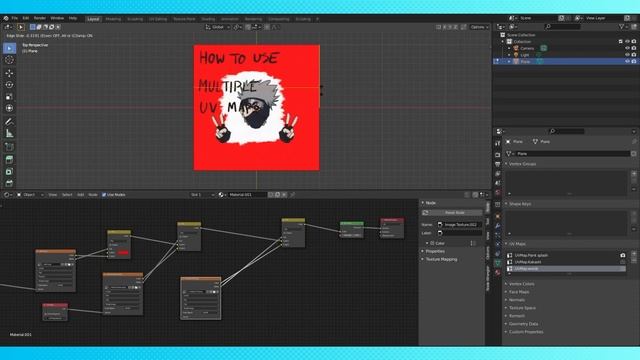
Task: Open the Modifiers wrench properties tab
Action: (498, 226)
